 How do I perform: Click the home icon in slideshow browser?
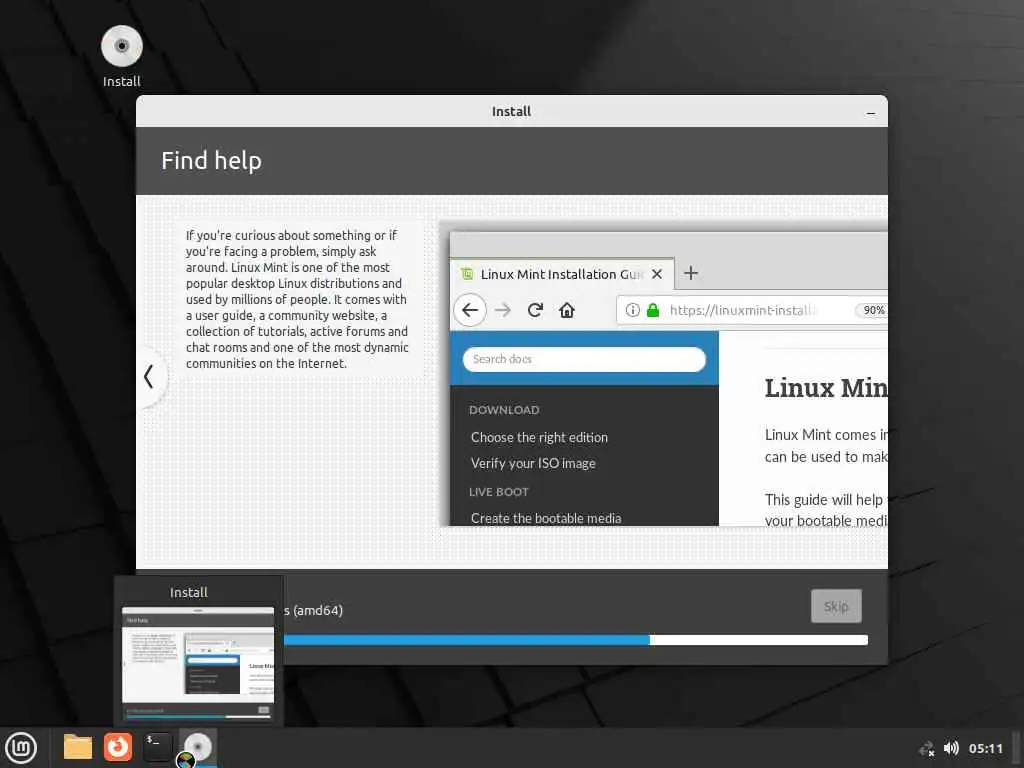tap(567, 310)
